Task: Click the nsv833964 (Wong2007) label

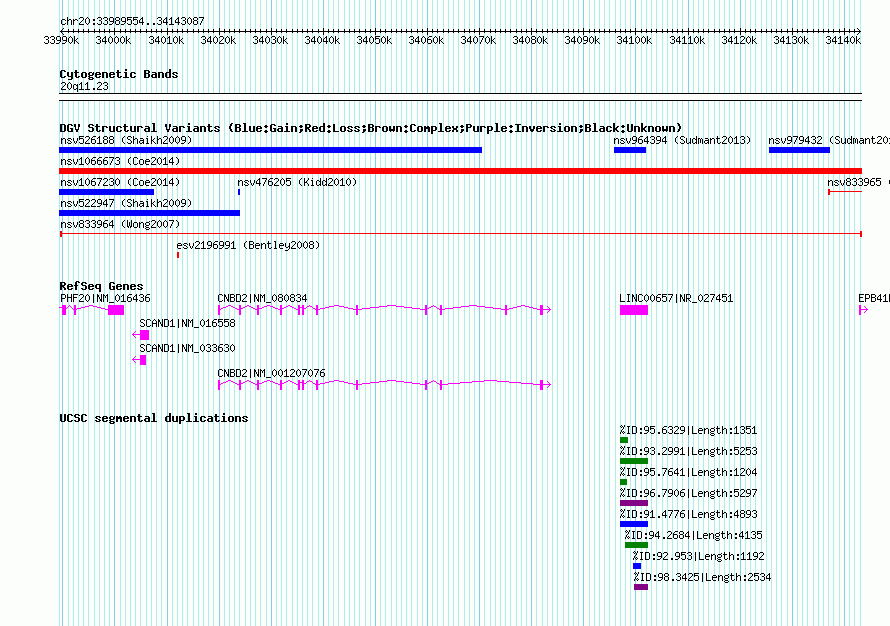Action: (120, 224)
